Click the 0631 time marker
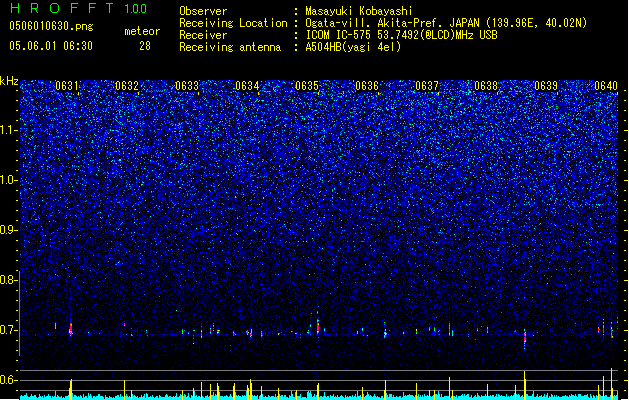This screenshot has width=629, height=400. pyautogui.click(x=67, y=86)
